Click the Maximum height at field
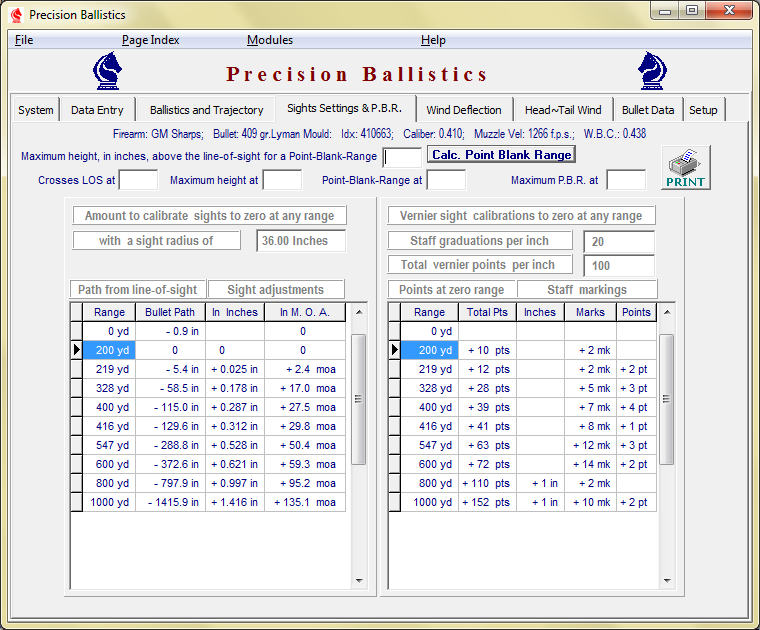 283,180
